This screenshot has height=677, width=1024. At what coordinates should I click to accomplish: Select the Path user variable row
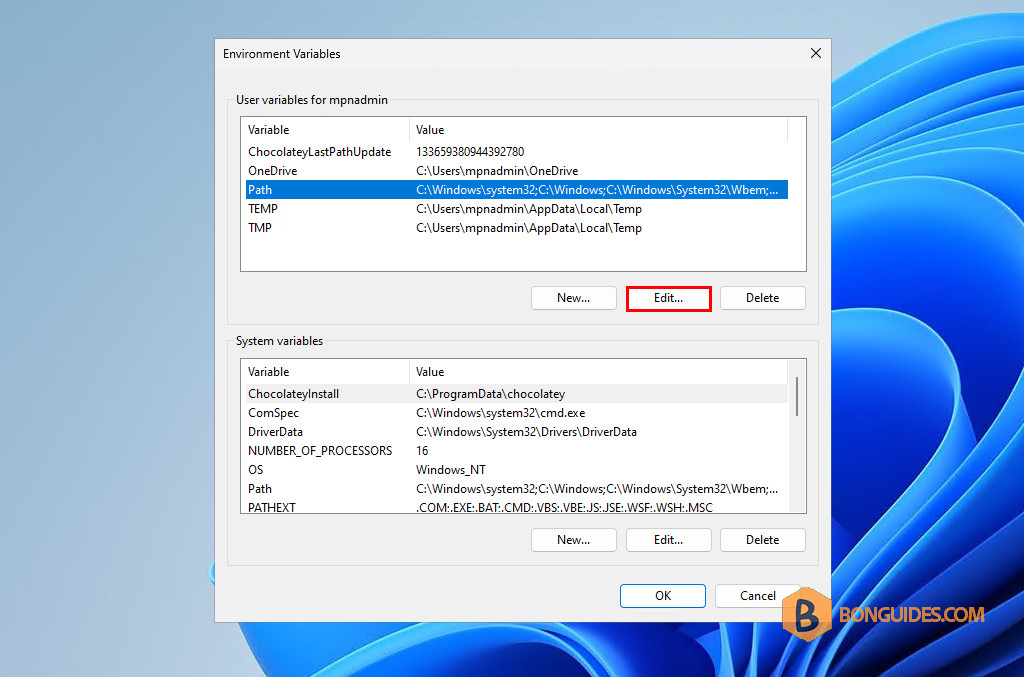517,189
